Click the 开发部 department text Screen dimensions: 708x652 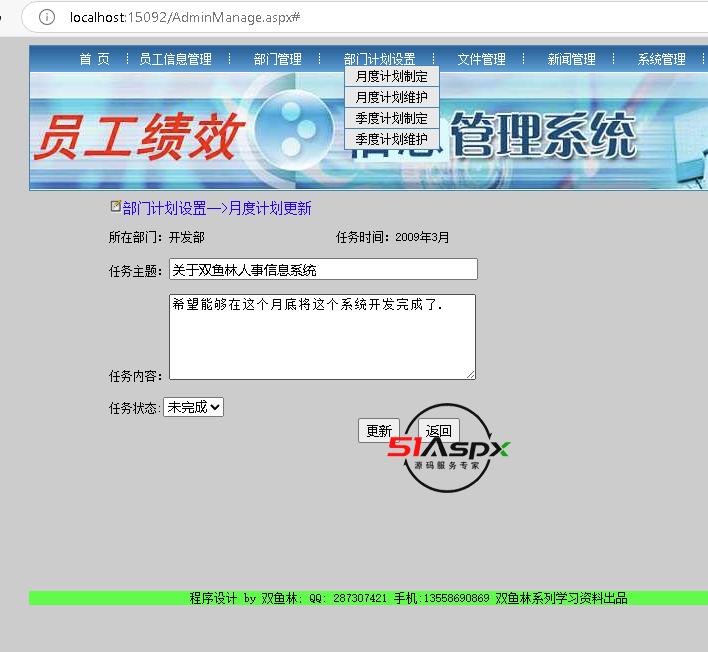[186, 237]
